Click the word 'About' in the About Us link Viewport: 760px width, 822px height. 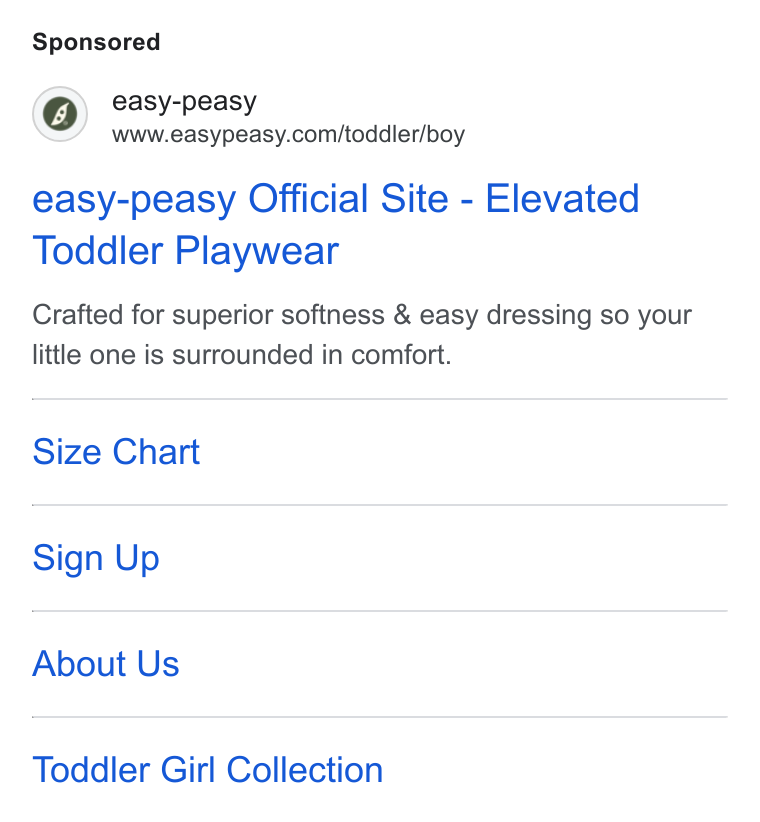point(79,664)
